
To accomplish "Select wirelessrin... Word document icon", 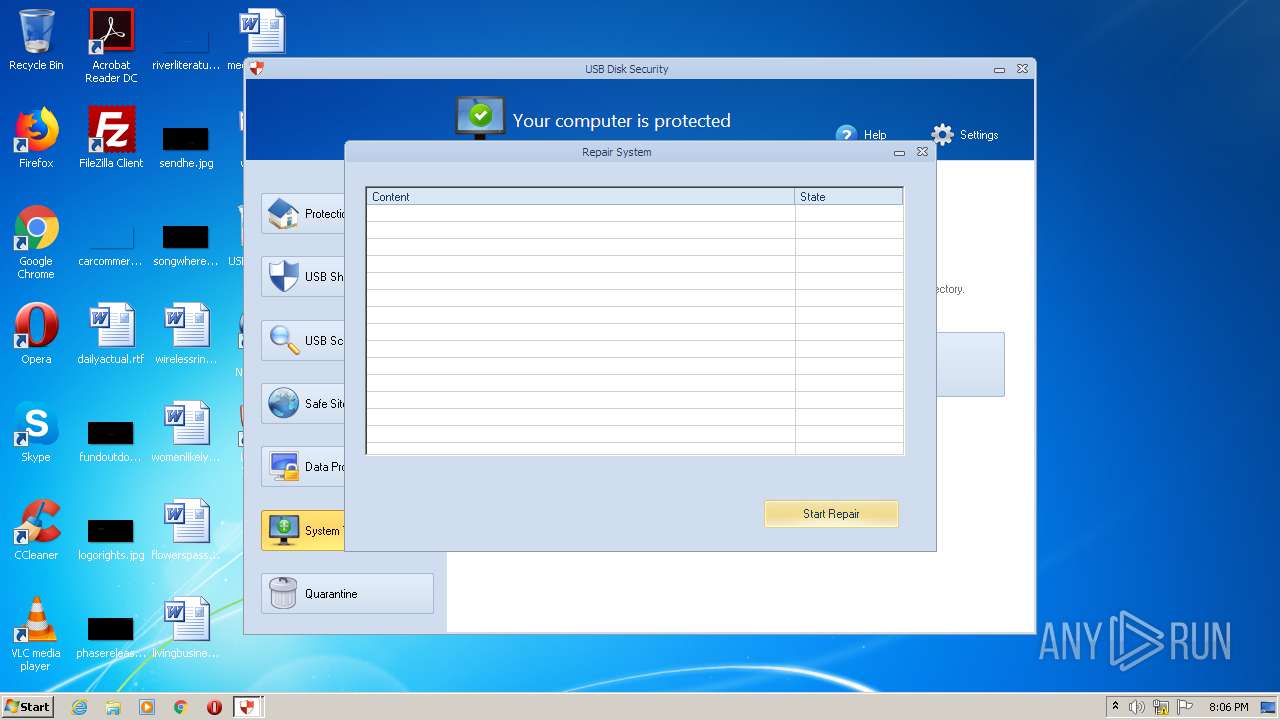I will click(186, 335).
